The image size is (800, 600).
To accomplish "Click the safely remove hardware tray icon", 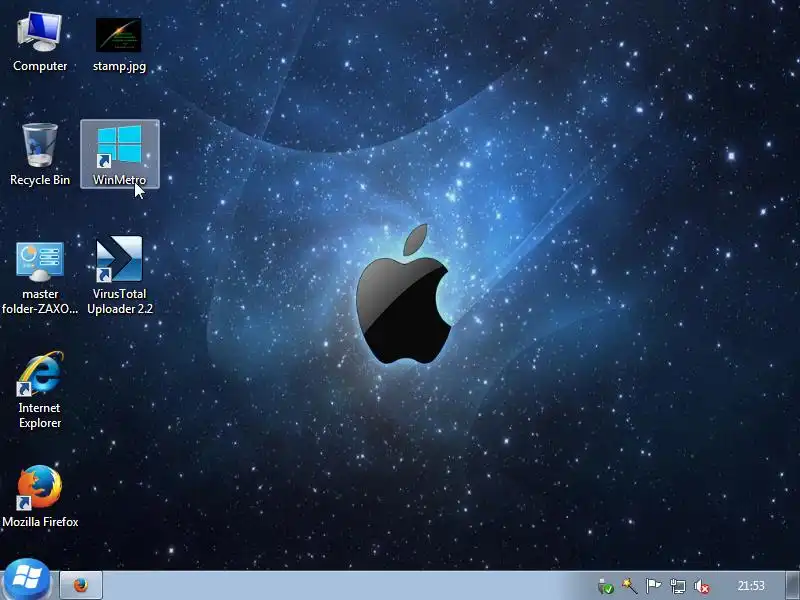I will point(606,586).
